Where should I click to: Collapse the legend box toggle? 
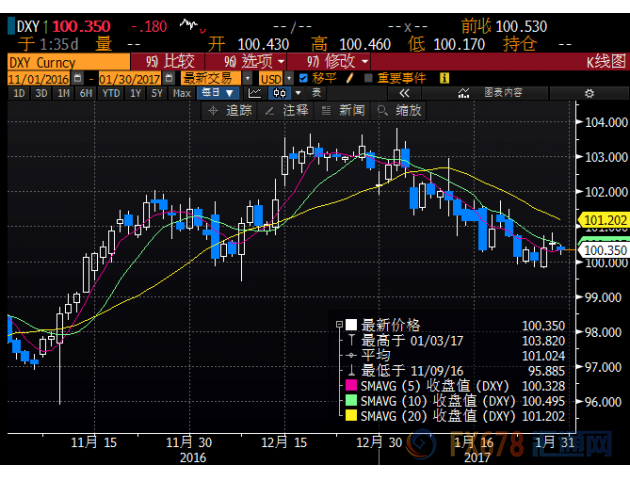pos(341,325)
